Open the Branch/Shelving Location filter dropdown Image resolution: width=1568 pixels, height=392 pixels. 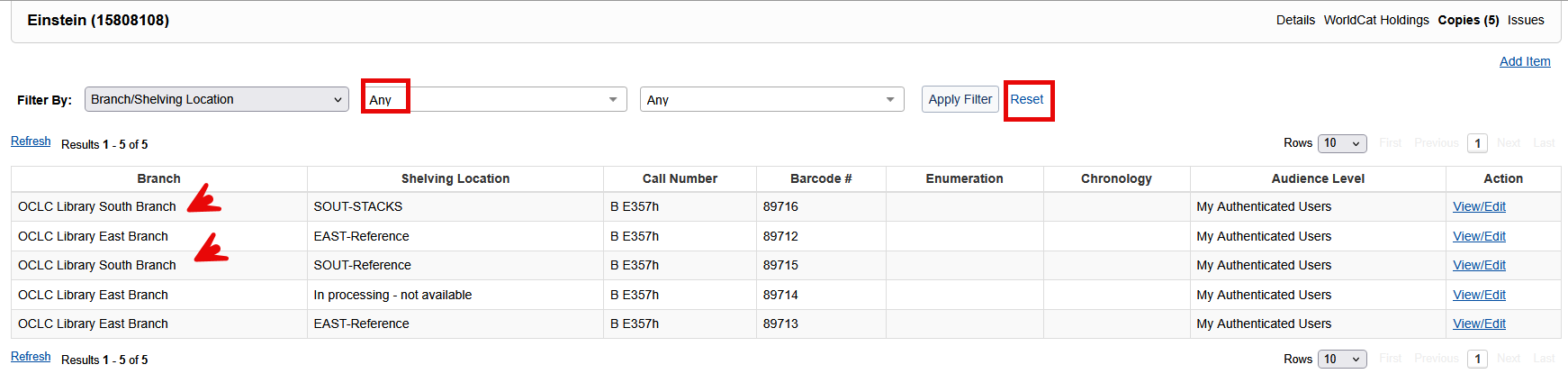216,99
